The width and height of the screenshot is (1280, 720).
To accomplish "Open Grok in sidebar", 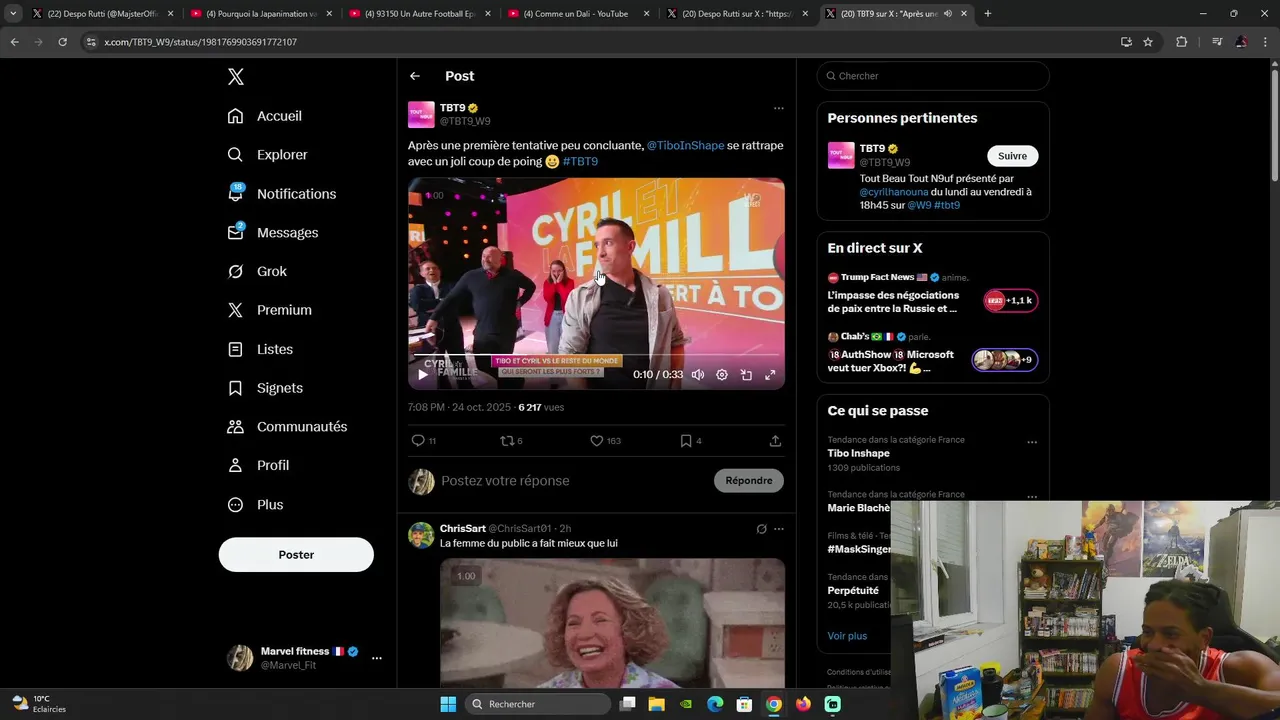I will click(x=256, y=272).
